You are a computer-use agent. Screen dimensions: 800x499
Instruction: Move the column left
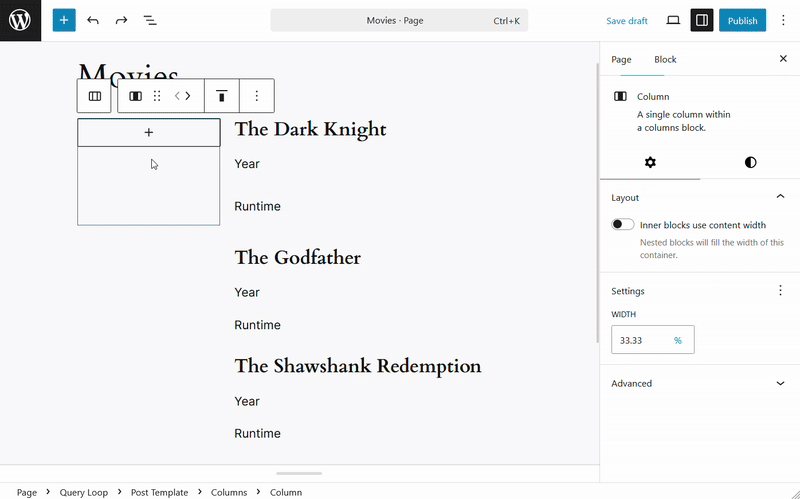click(x=178, y=96)
